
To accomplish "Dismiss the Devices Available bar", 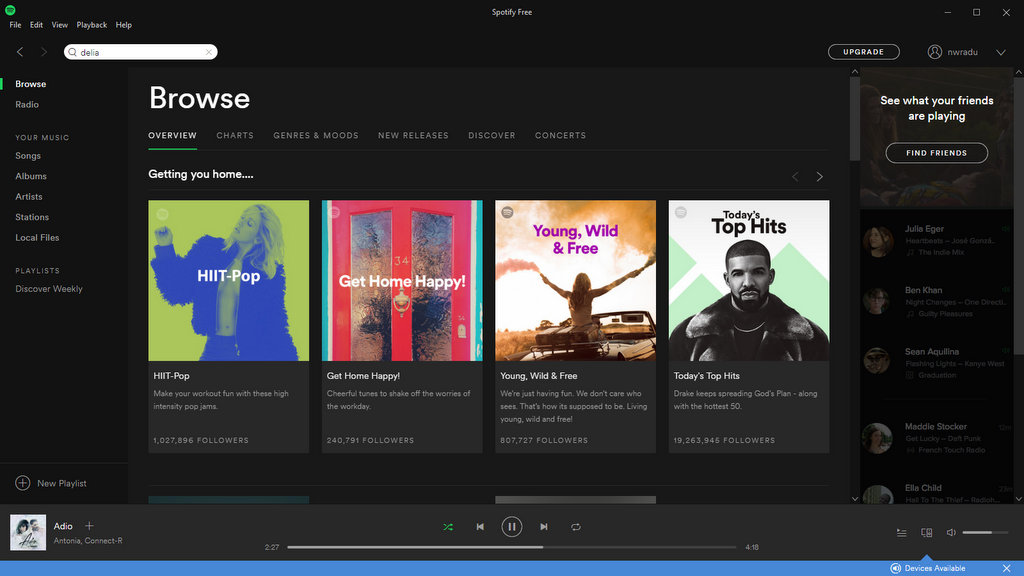I will click(1006, 568).
